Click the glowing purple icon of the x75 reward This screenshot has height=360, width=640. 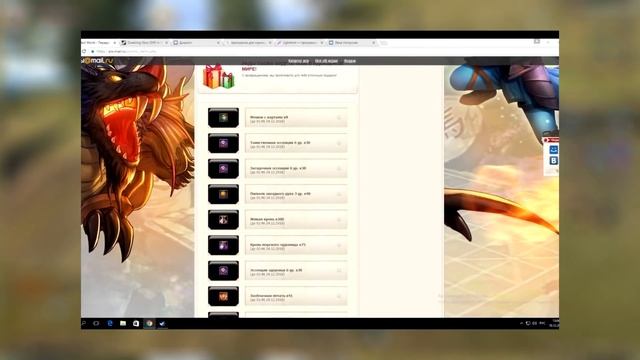pos(223,245)
